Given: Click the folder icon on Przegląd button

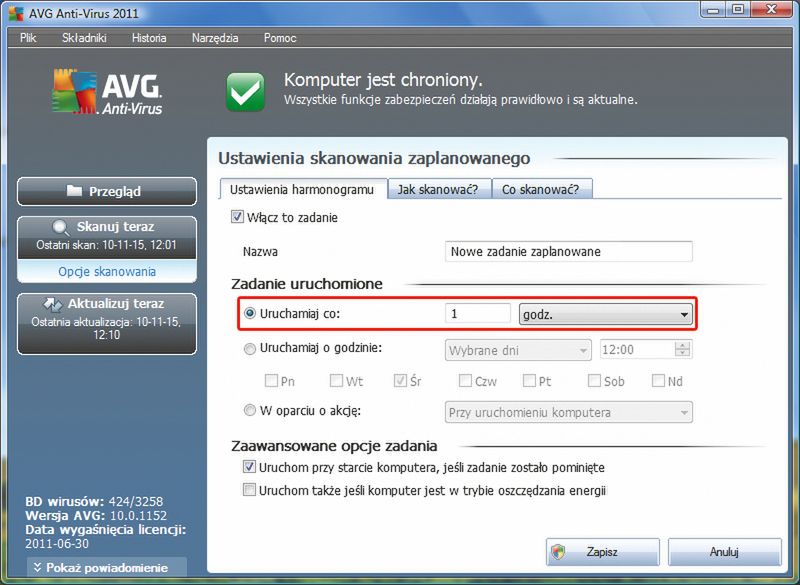Looking at the screenshot, I should pos(74,191).
